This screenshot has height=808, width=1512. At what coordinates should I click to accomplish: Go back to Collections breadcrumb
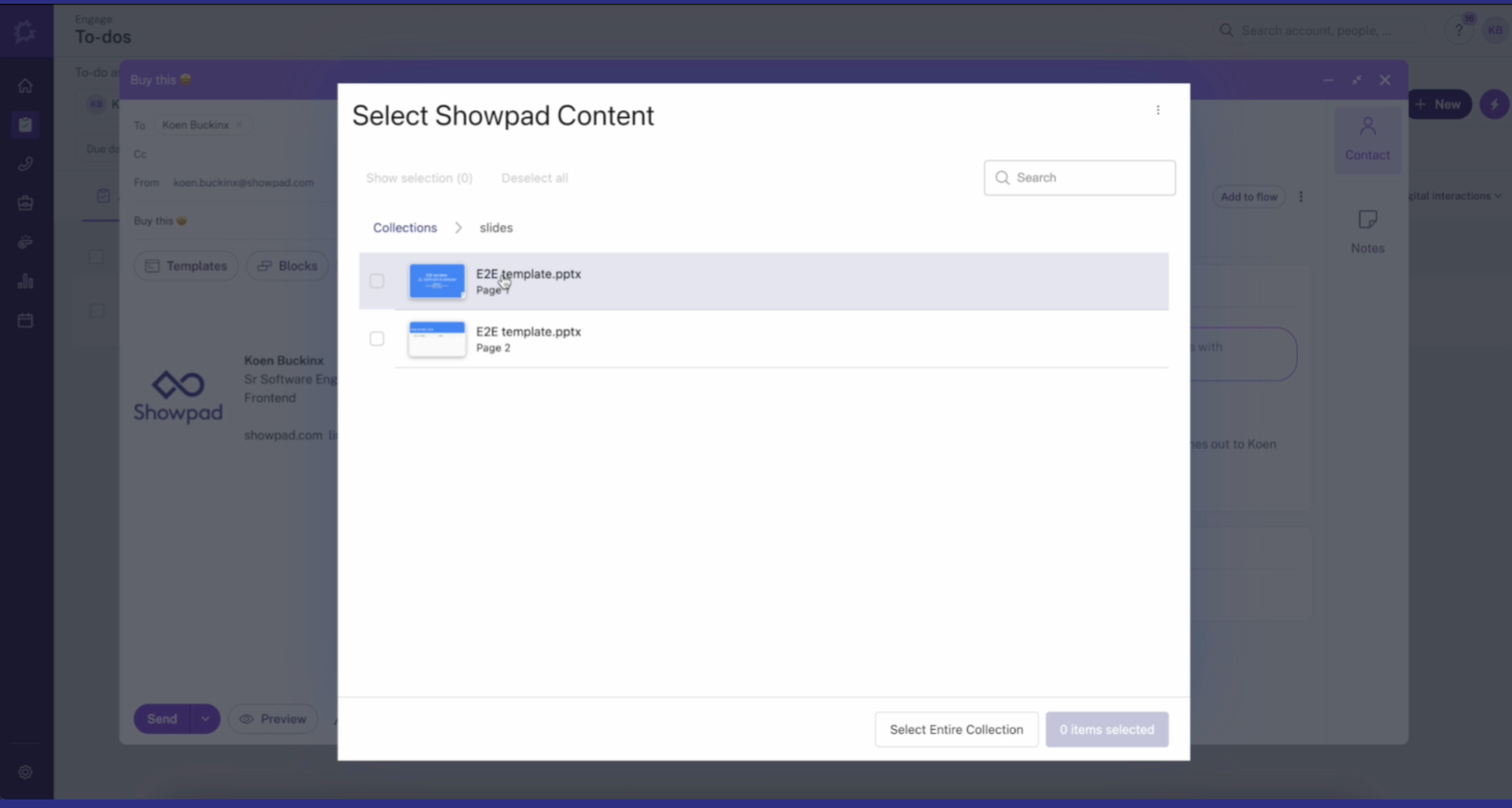point(405,228)
